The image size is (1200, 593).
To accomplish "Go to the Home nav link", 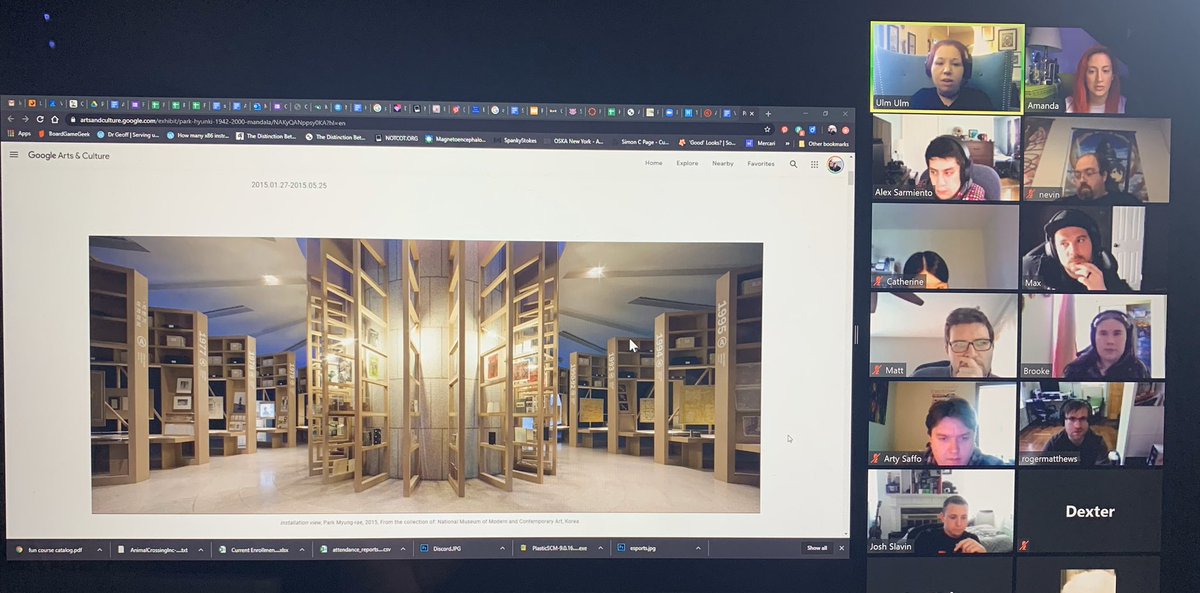I will (x=653, y=163).
